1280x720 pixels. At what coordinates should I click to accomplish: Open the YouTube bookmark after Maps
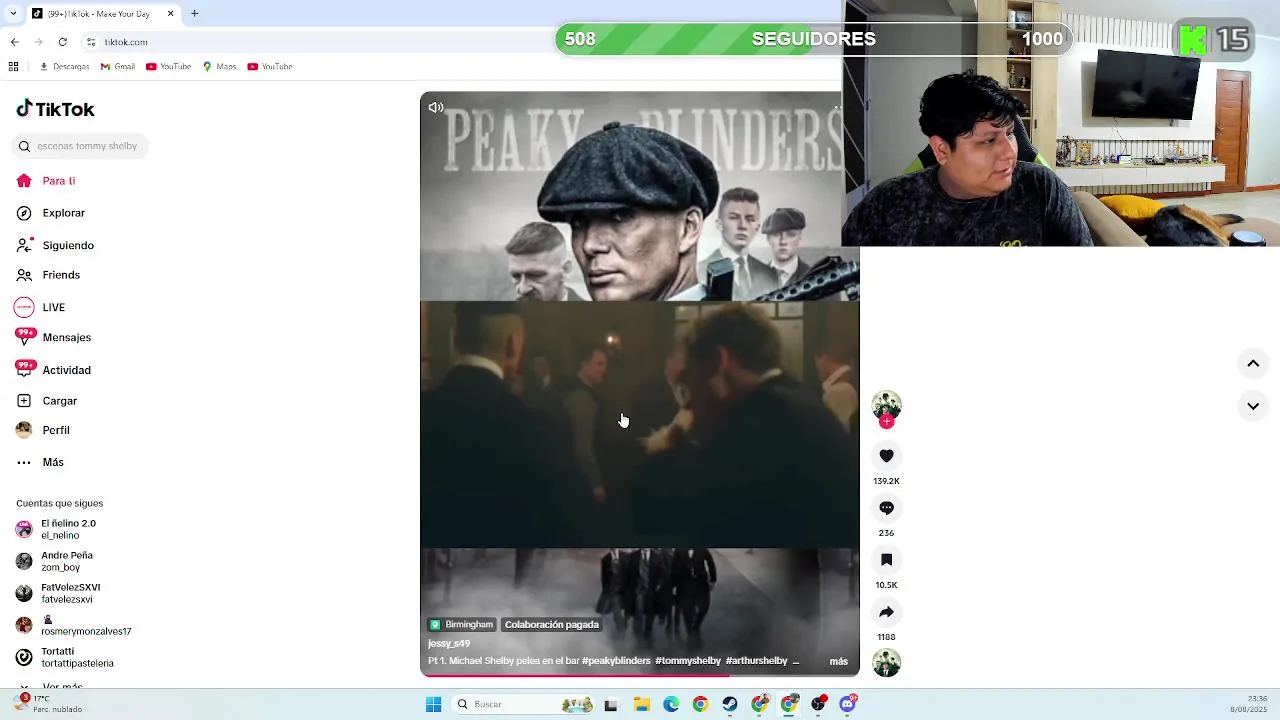click(270, 67)
